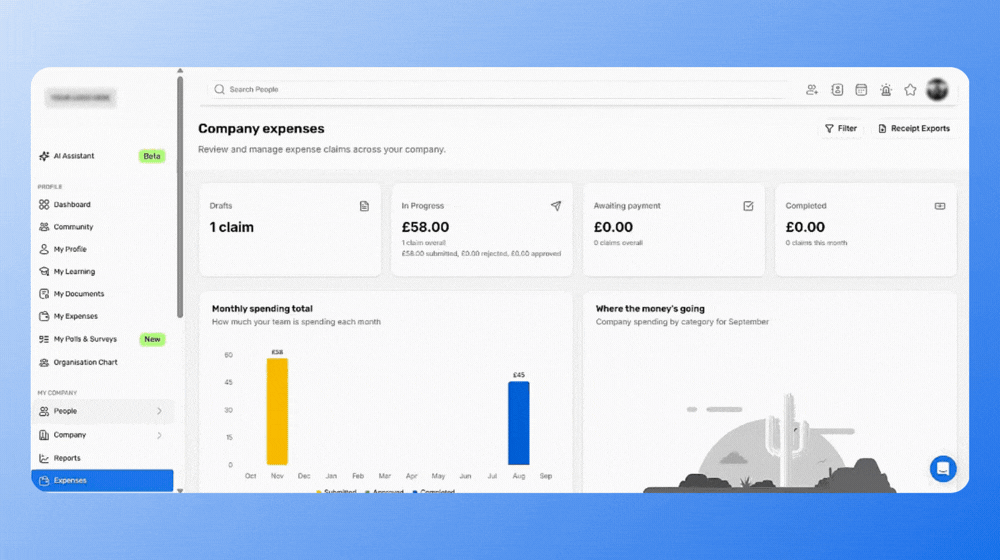Open the Filter button

[841, 128]
